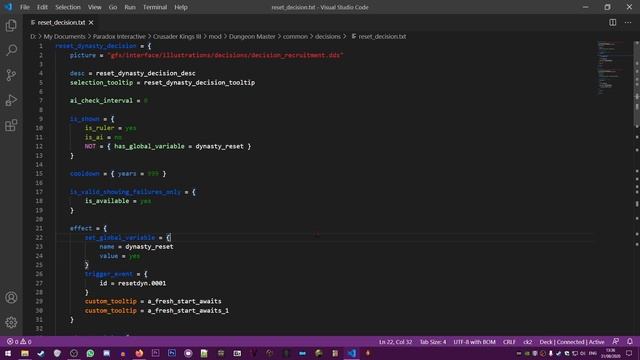Click line number 22 in the gutter

[39, 238]
